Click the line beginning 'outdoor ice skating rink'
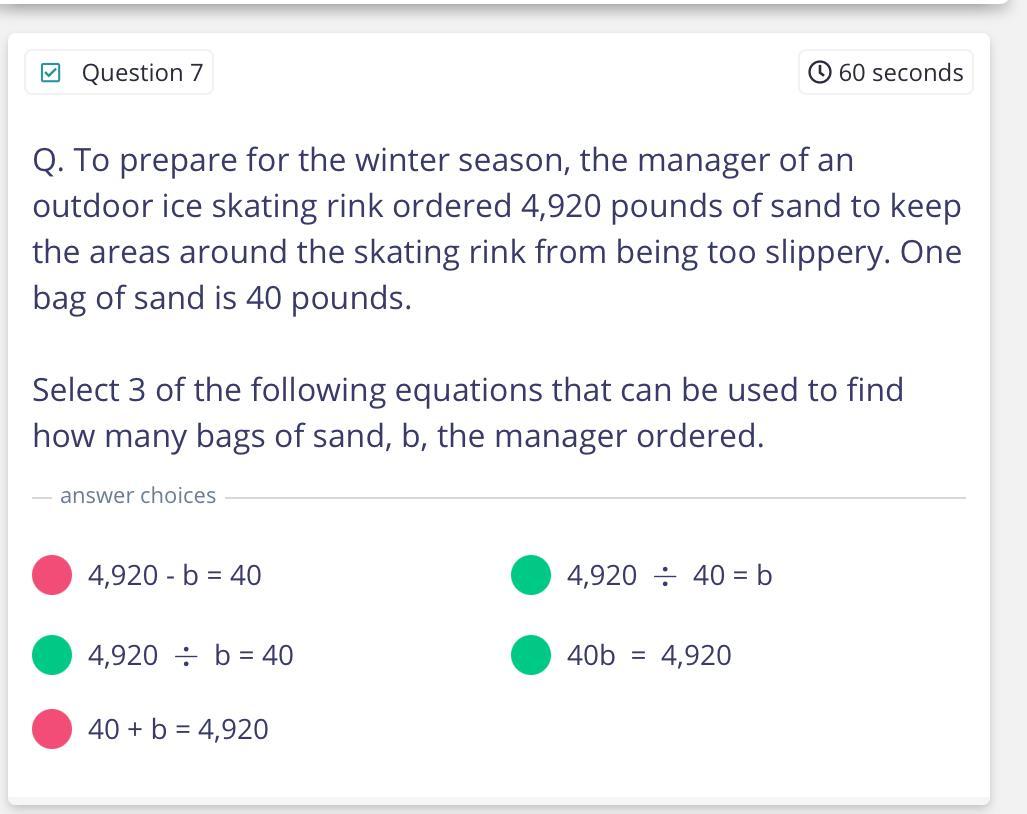 click(x=497, y=206)
